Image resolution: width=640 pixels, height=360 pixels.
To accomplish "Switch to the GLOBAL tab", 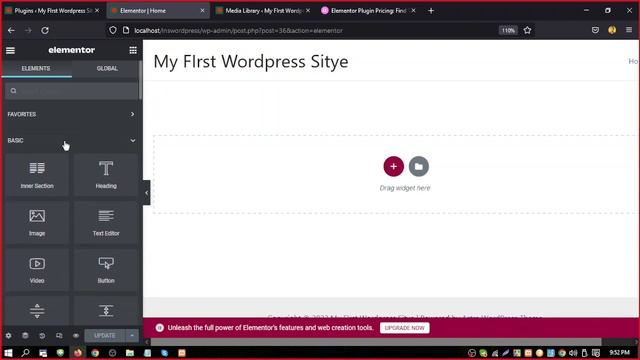I will 107,69.
